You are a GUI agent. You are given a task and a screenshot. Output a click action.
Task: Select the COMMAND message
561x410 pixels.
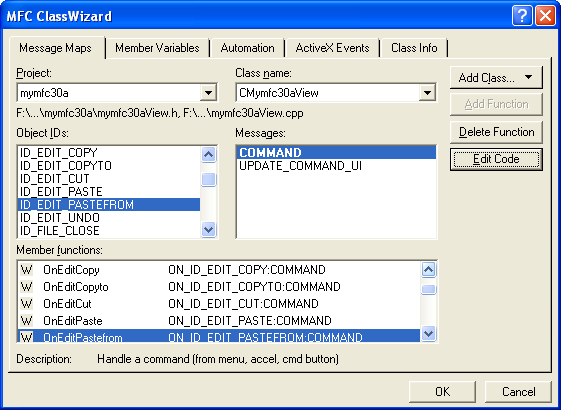point(336,153)
